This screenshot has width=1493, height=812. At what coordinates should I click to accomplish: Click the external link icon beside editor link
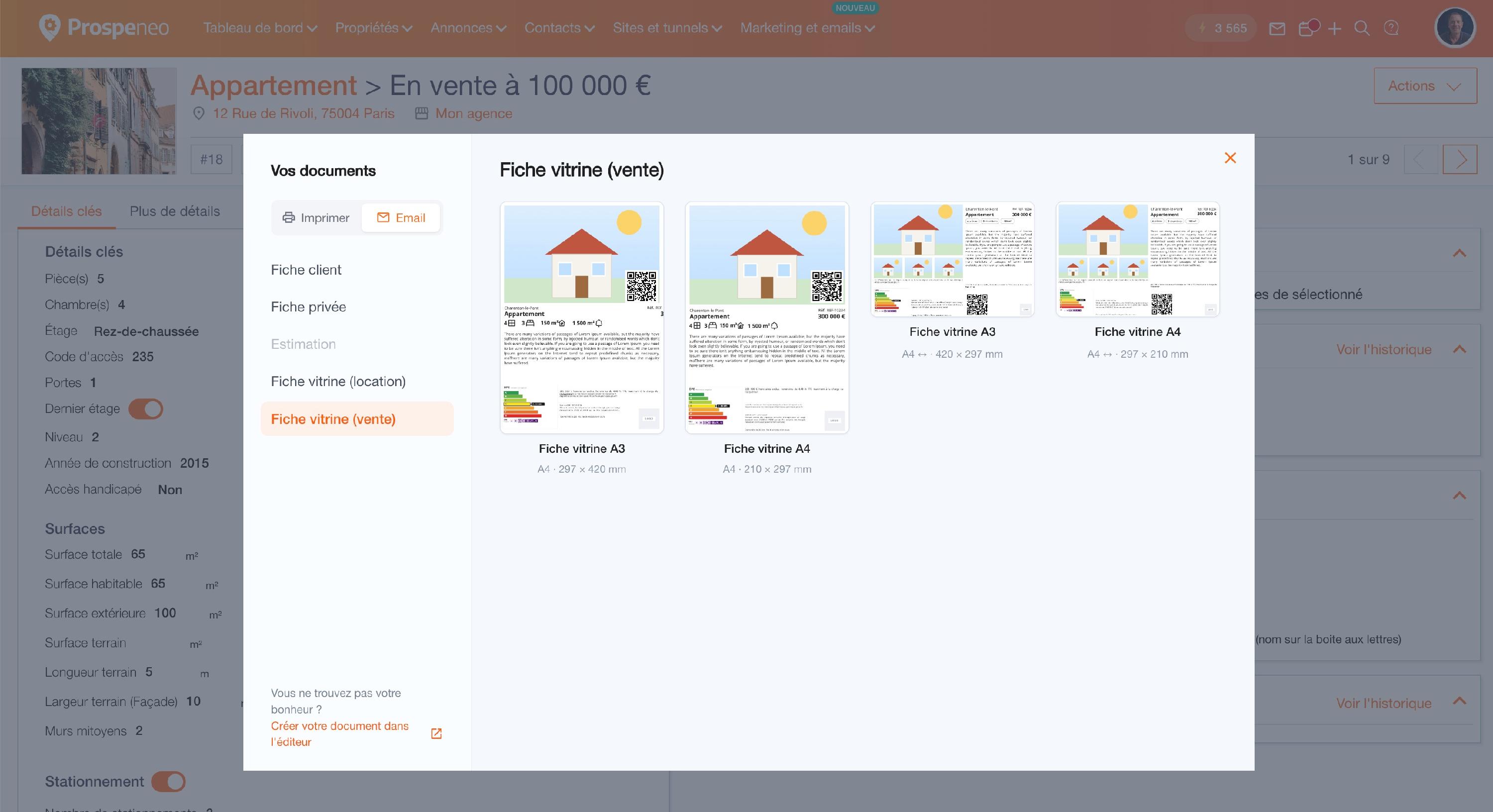point(436,733)
